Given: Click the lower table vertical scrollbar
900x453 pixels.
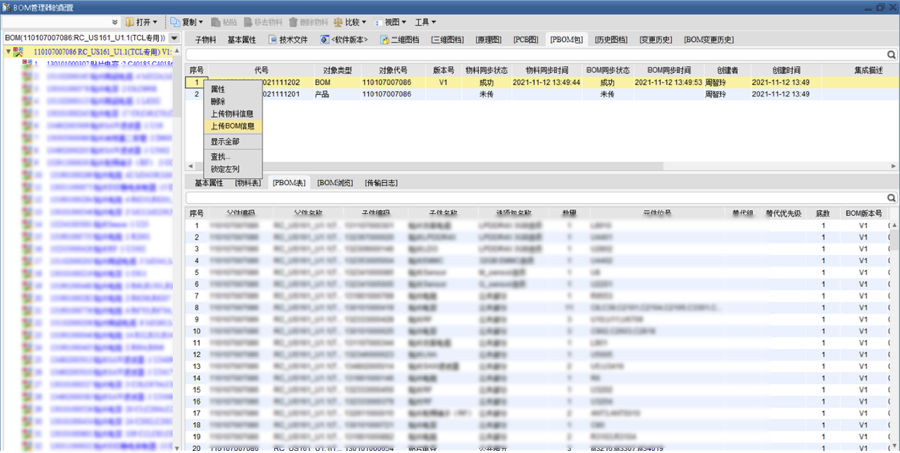Looking at the screenshot, I should click(x=895, y=237).
